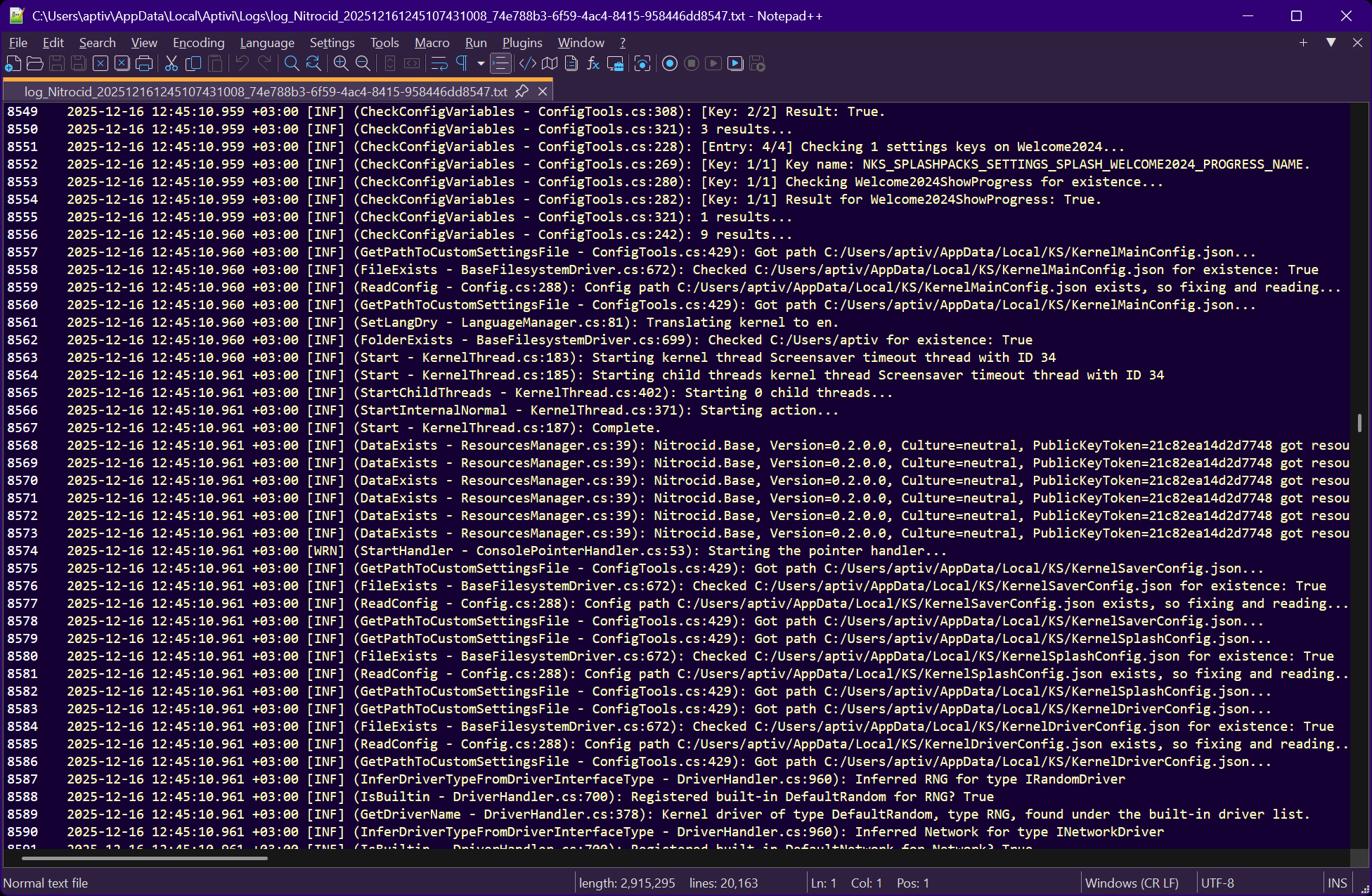Open the Encoding menu

tap(198, 43)
